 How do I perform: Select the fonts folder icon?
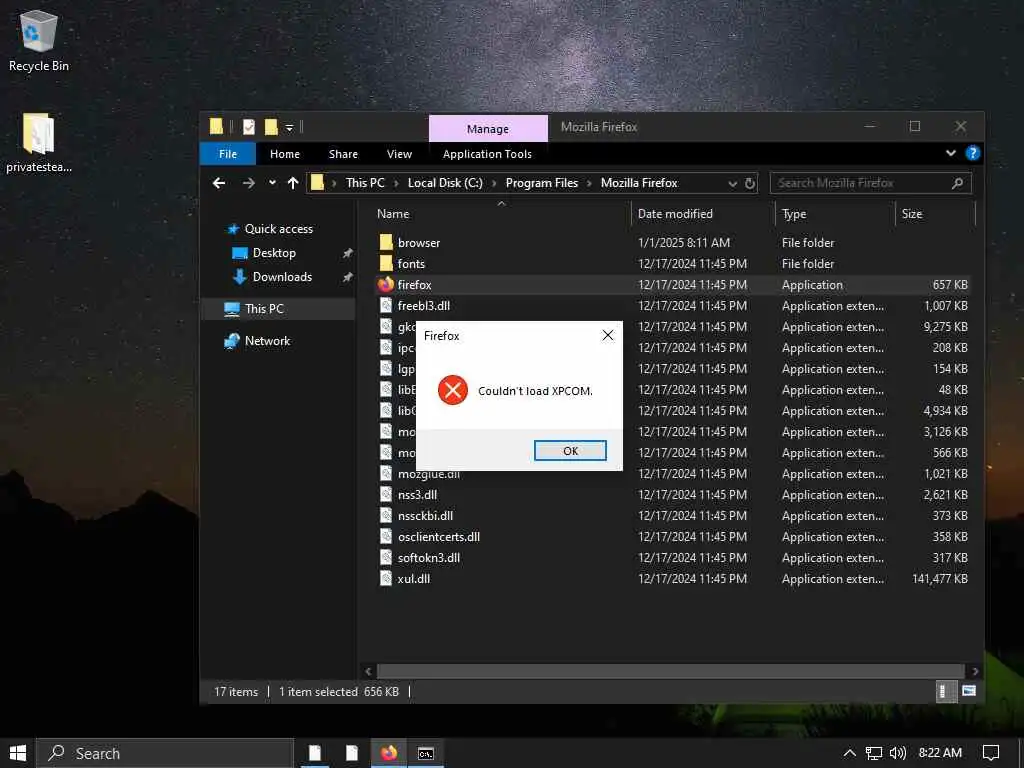pos(386,263)
